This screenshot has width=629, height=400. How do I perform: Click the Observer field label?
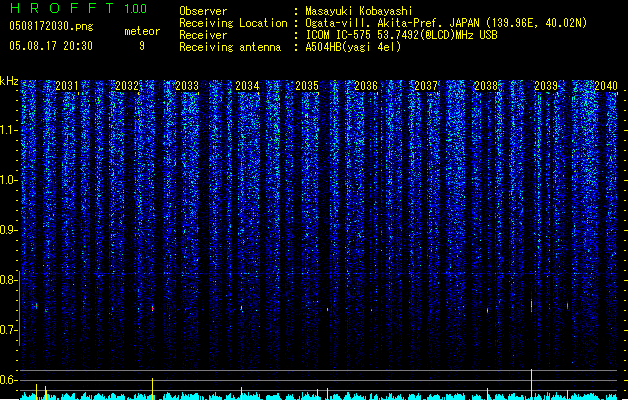click(203, 11)
